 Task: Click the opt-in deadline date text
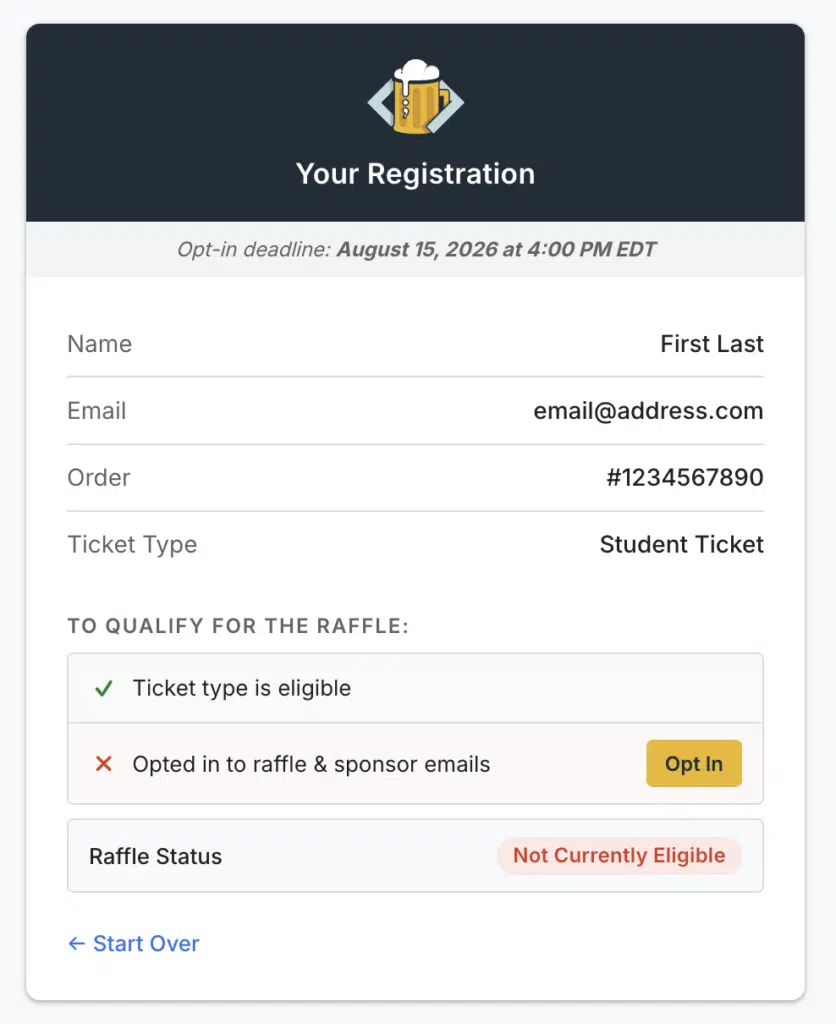pos(496,249)
